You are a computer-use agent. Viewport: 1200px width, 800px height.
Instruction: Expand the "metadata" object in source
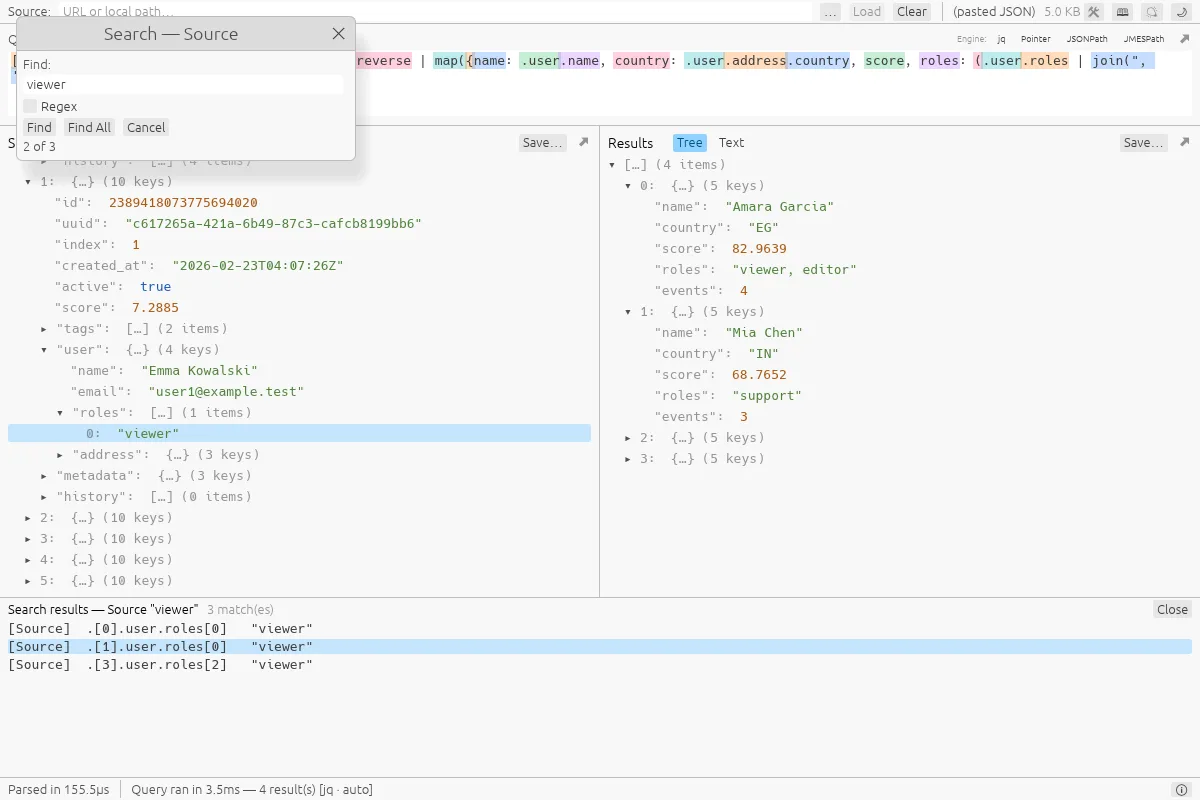[x=44, y=476]
